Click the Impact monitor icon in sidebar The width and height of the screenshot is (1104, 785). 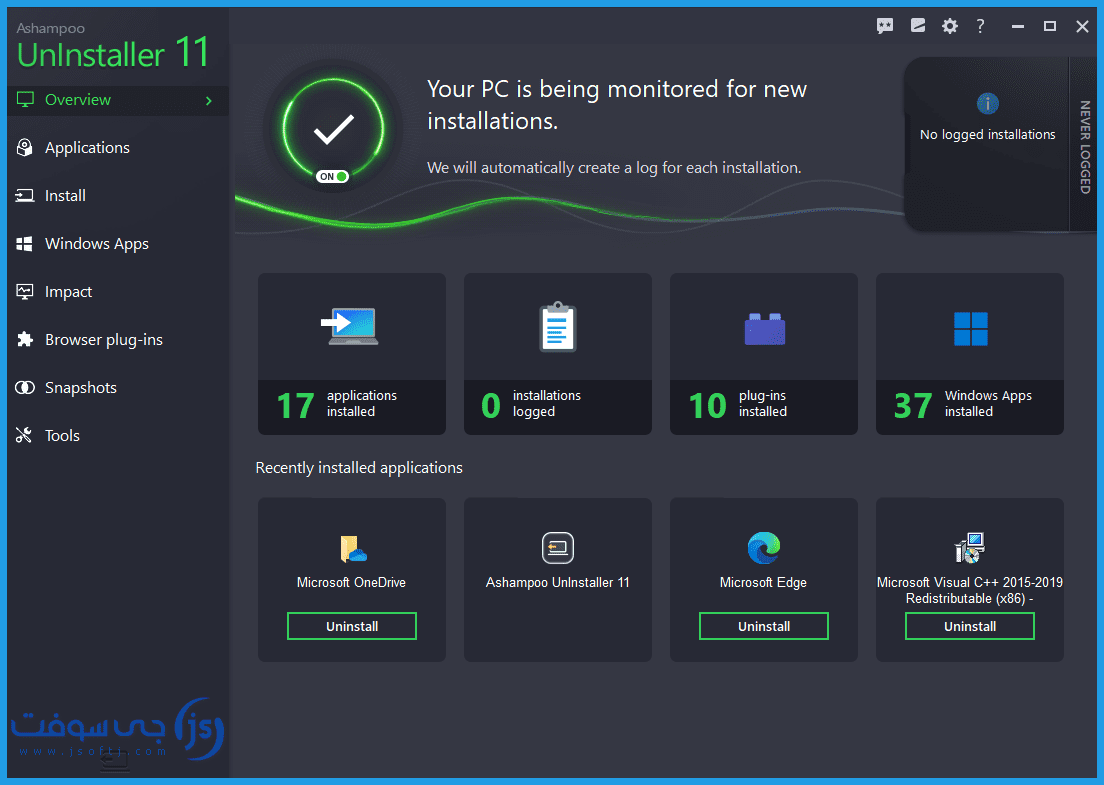coord(25,291)
